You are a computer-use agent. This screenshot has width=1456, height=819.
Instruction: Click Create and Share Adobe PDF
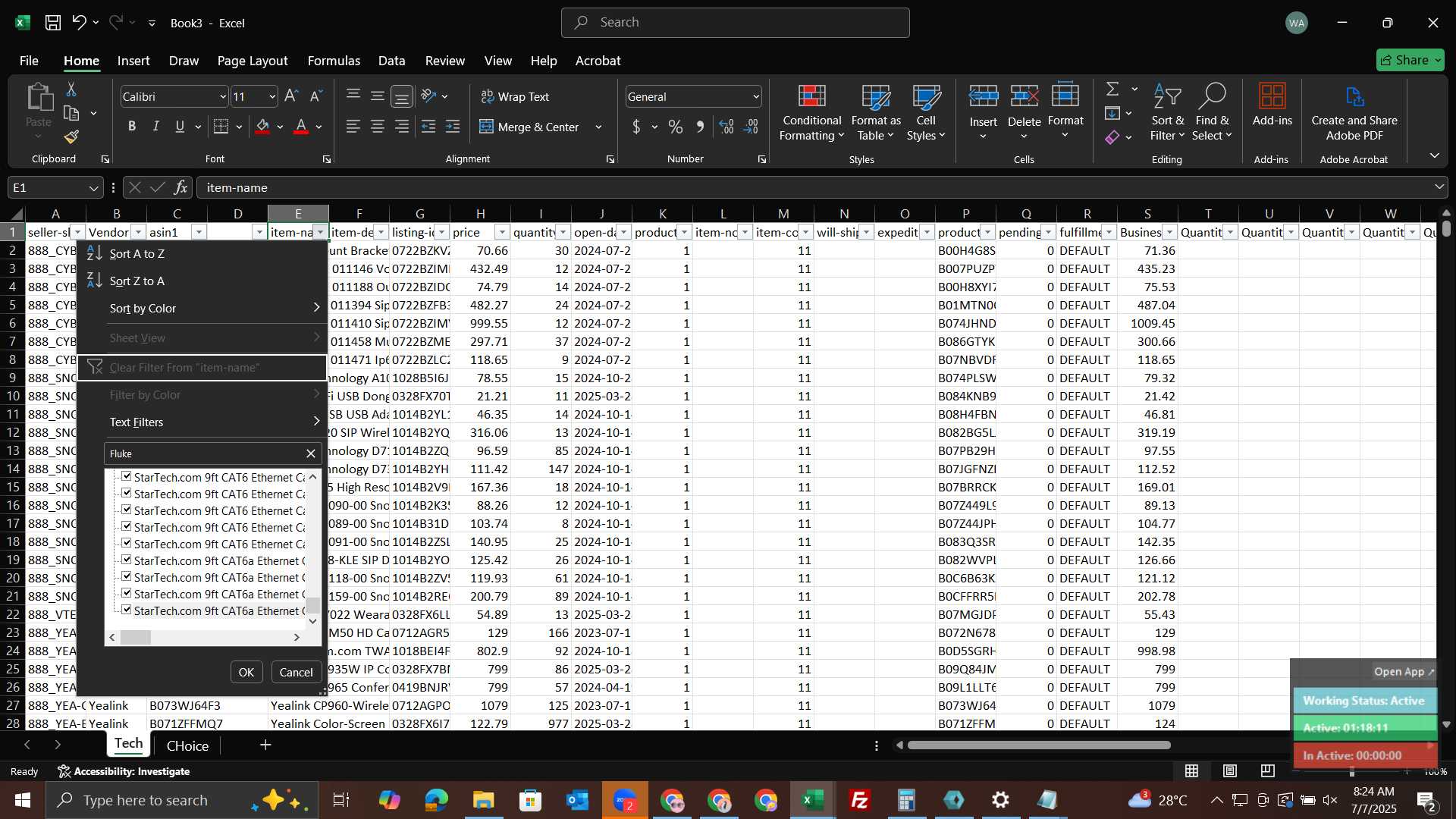click(1354, 111)
